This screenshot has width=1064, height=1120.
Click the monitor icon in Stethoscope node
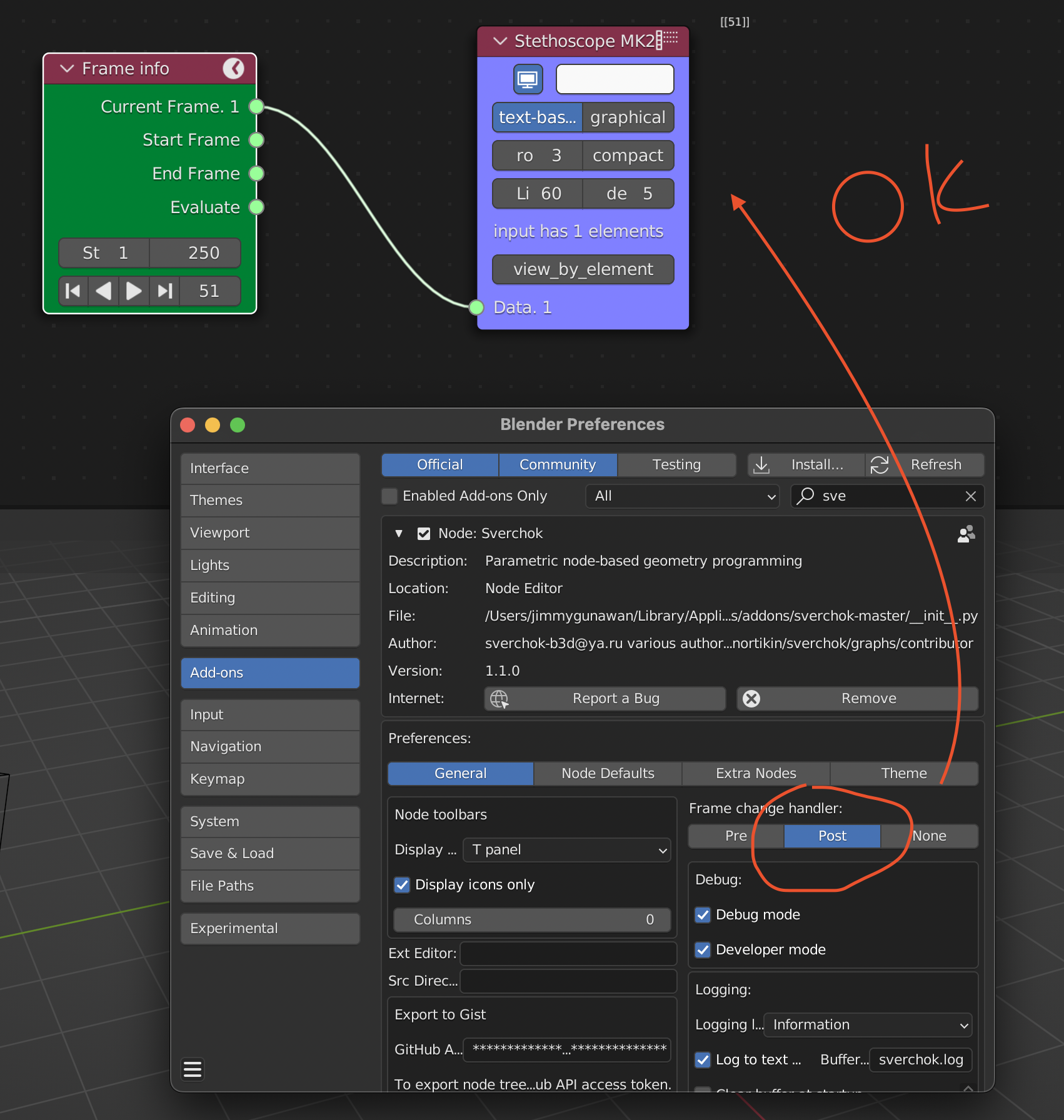[528, 79]
